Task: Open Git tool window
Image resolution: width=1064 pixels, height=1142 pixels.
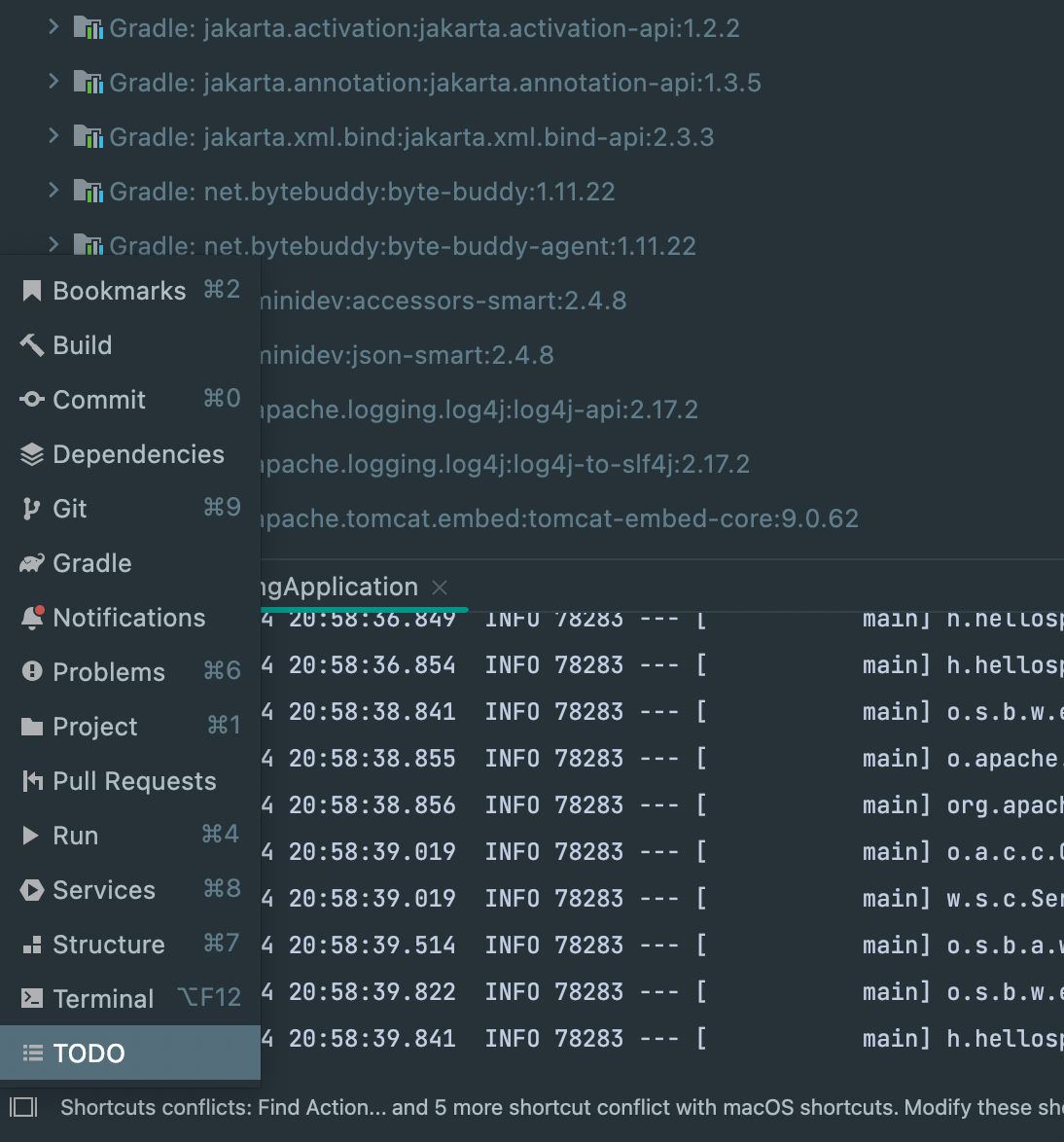Action: pos(130,509)
